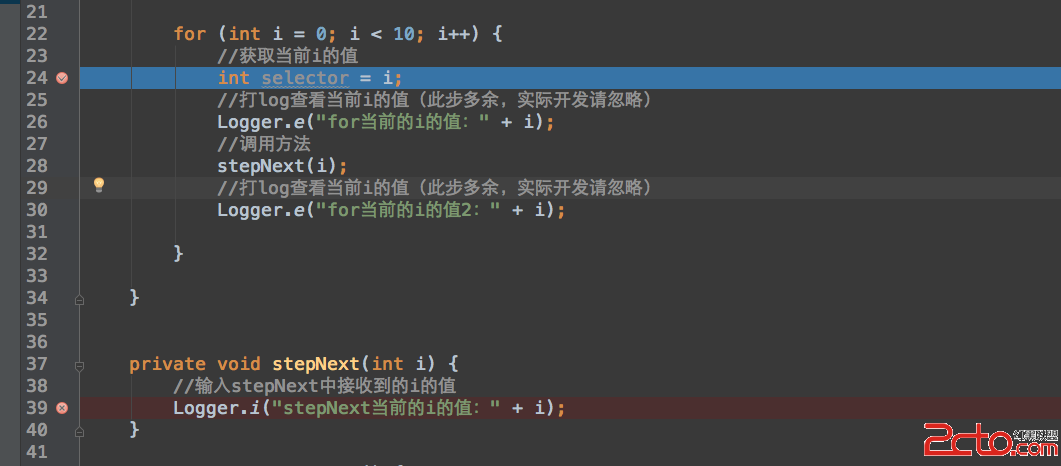Screen dimensions: 1061x466
Task: Collapse stepNext method at line 37
Action: tap(80, 364)
